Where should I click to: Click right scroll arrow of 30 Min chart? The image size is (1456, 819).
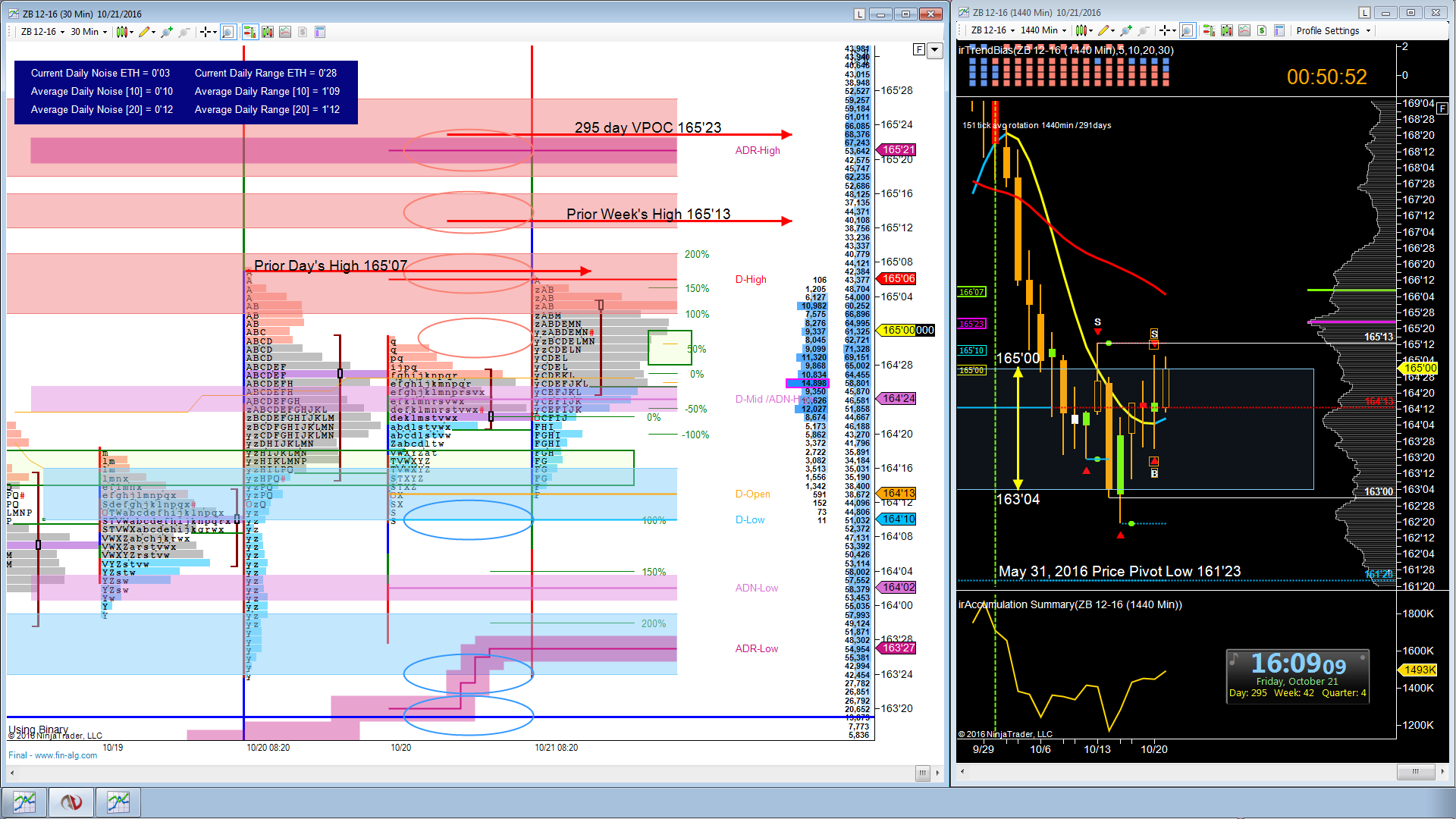pos(937,773)
